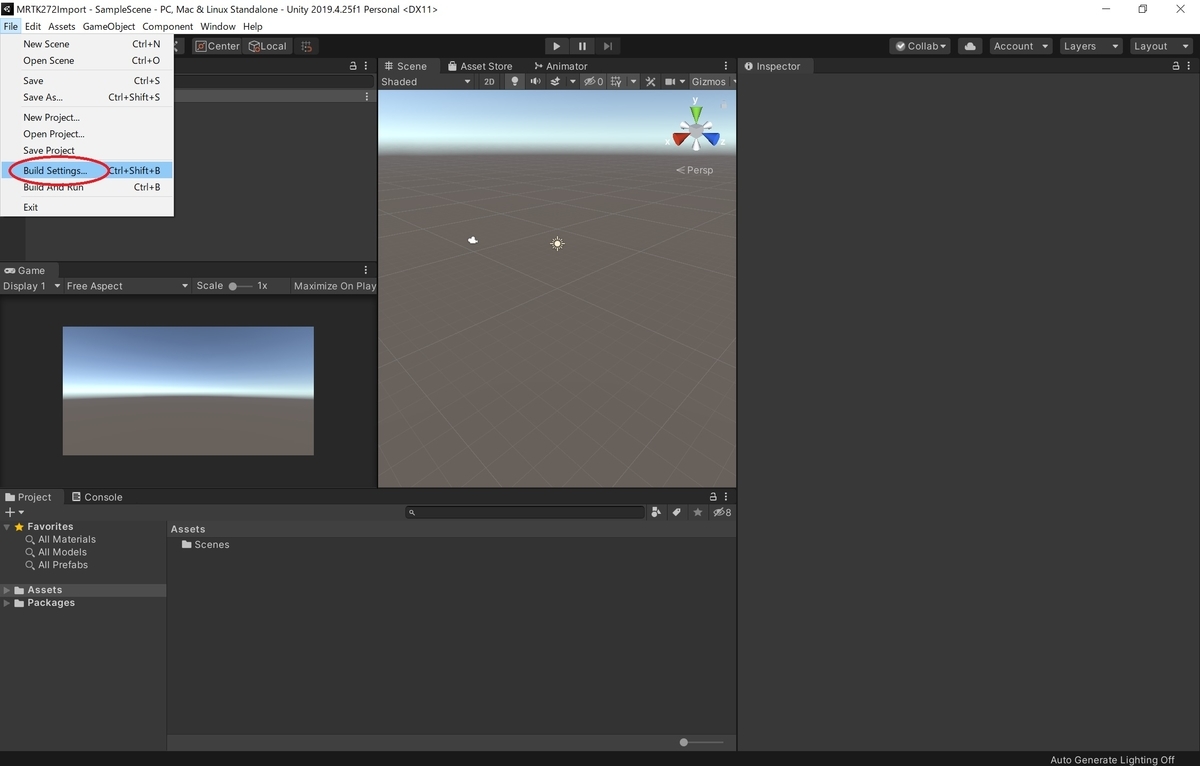Select the Main Camera gizmo in scene
Viewport: 1200px width, 766px height.
[x=473, y=240]
